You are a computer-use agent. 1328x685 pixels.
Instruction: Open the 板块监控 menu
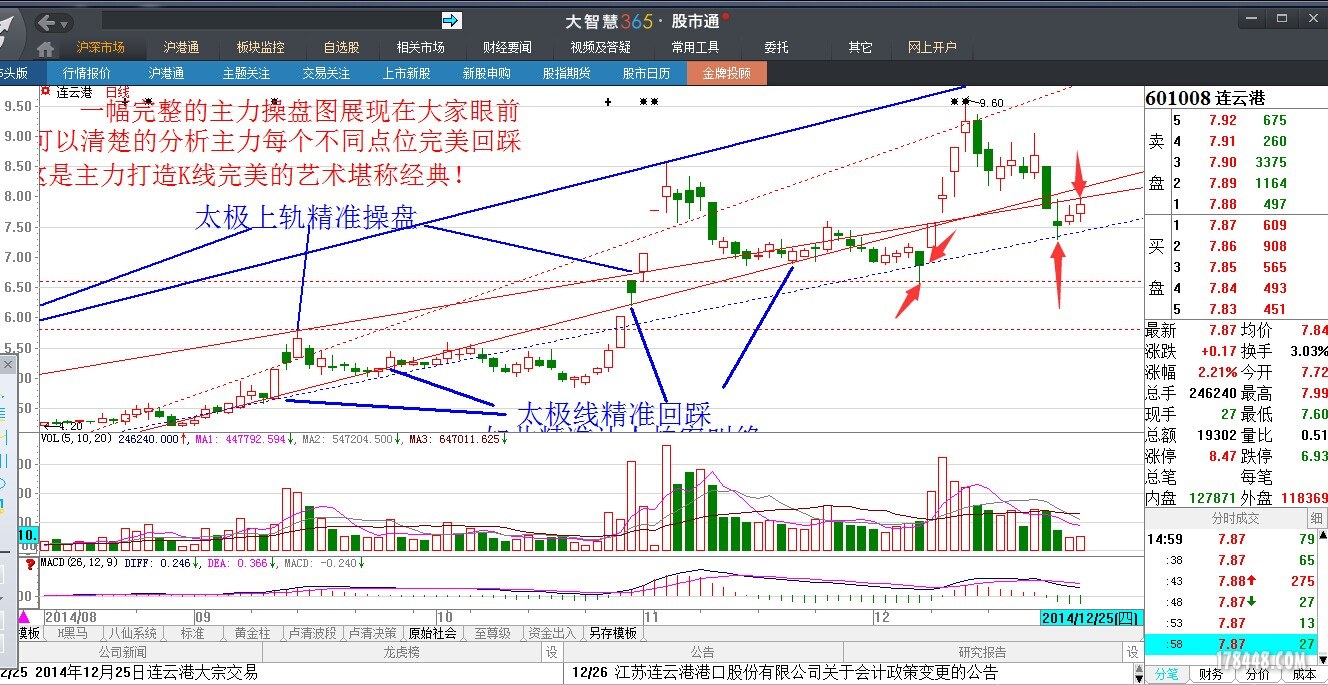(x=260, y=47)
